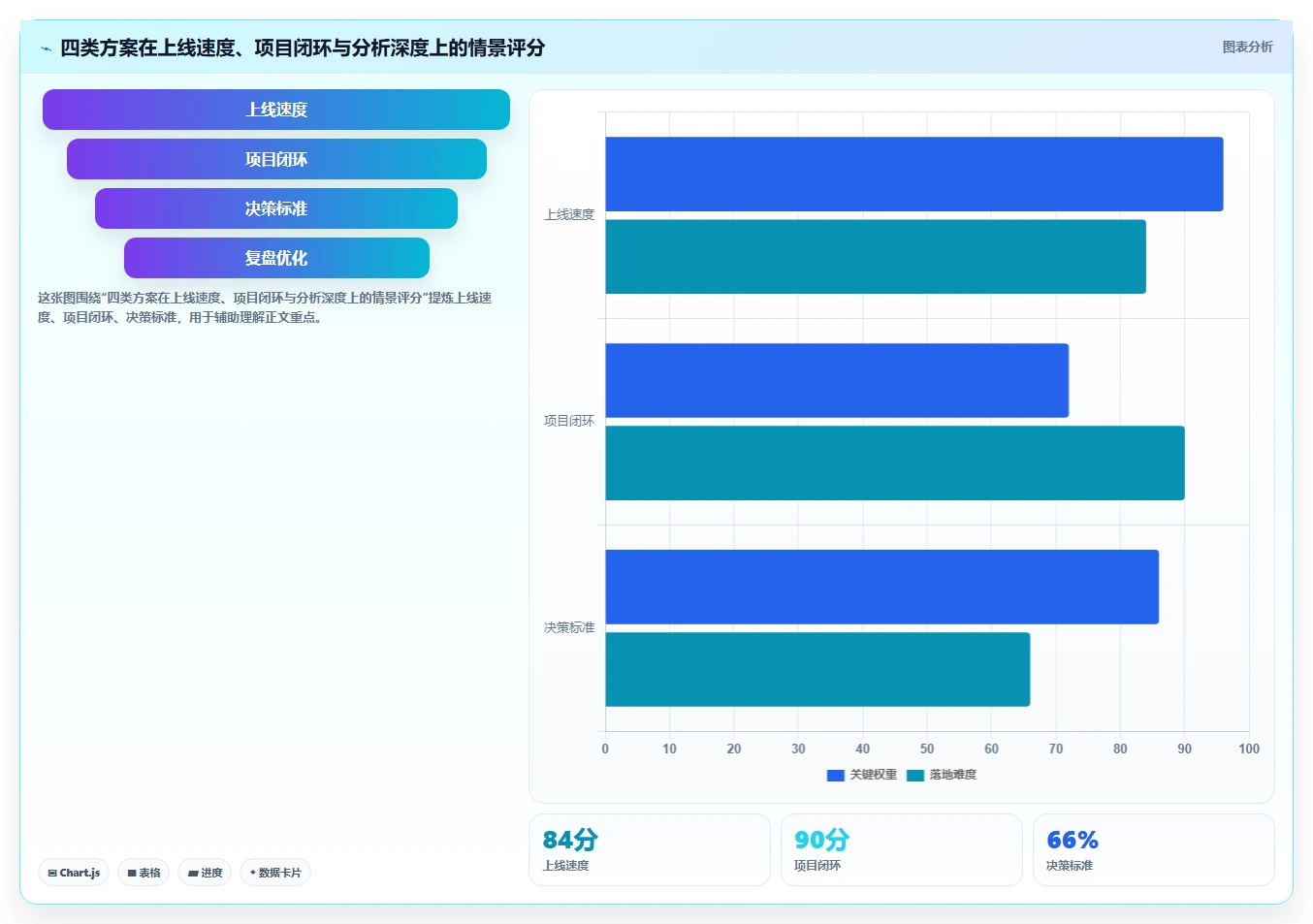Click the 50 tick on the x-axis
This screenshot has height=924, width=1313.
pos(927,749)
